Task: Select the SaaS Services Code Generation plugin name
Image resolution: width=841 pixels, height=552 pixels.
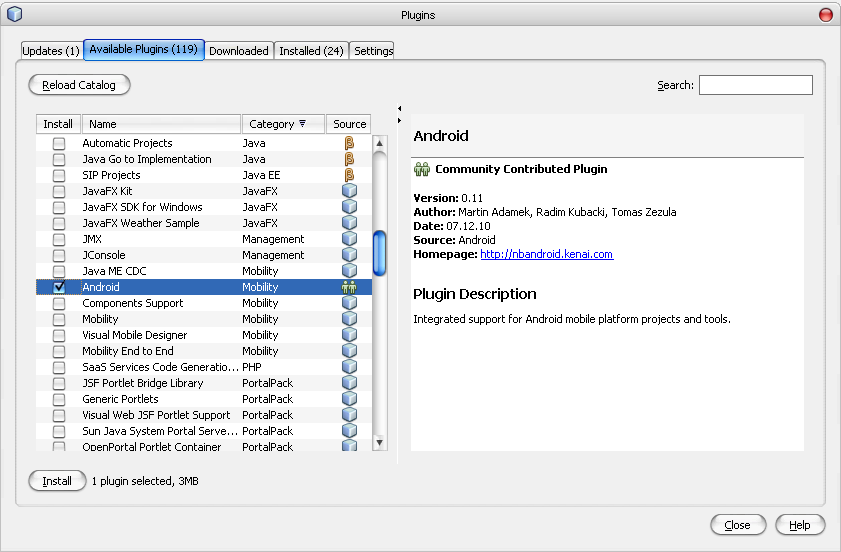Action: click(x=160, y=367)
